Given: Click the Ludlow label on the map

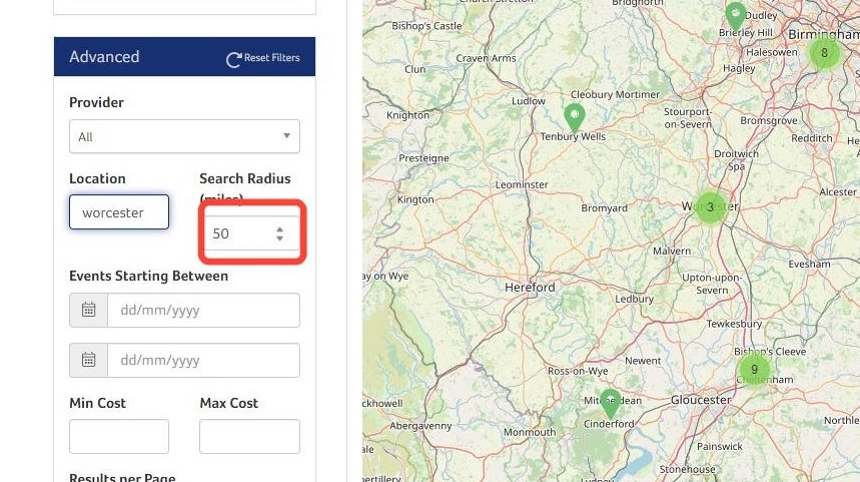Looking at the screenshot, I should 528,101.
